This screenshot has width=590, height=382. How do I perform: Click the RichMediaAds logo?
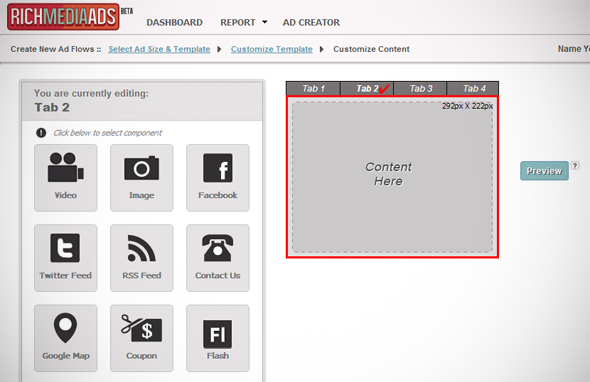(63, 17)
